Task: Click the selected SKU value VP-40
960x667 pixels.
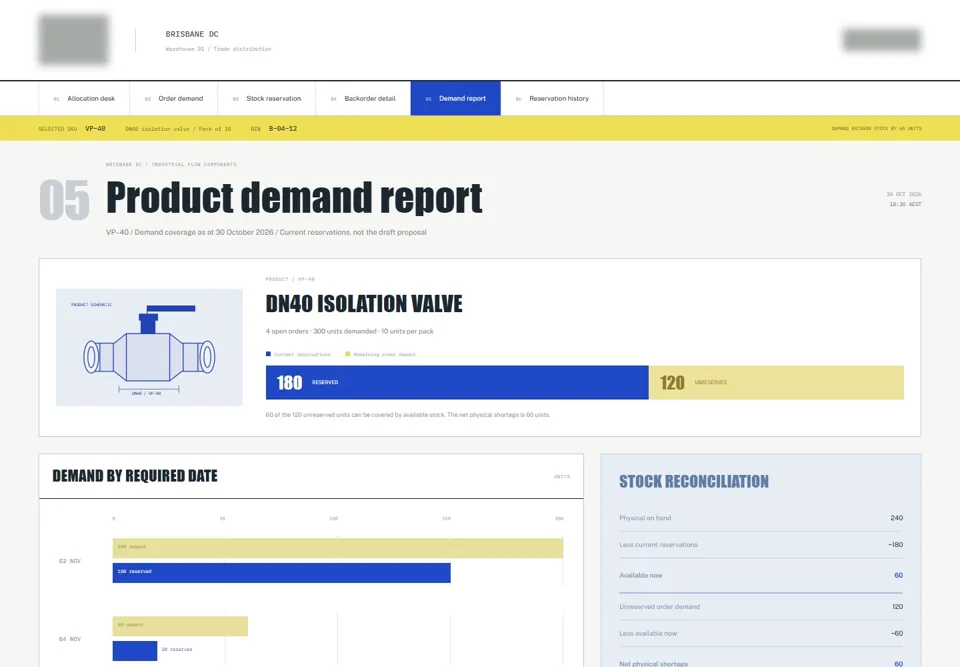Action: 96,129
